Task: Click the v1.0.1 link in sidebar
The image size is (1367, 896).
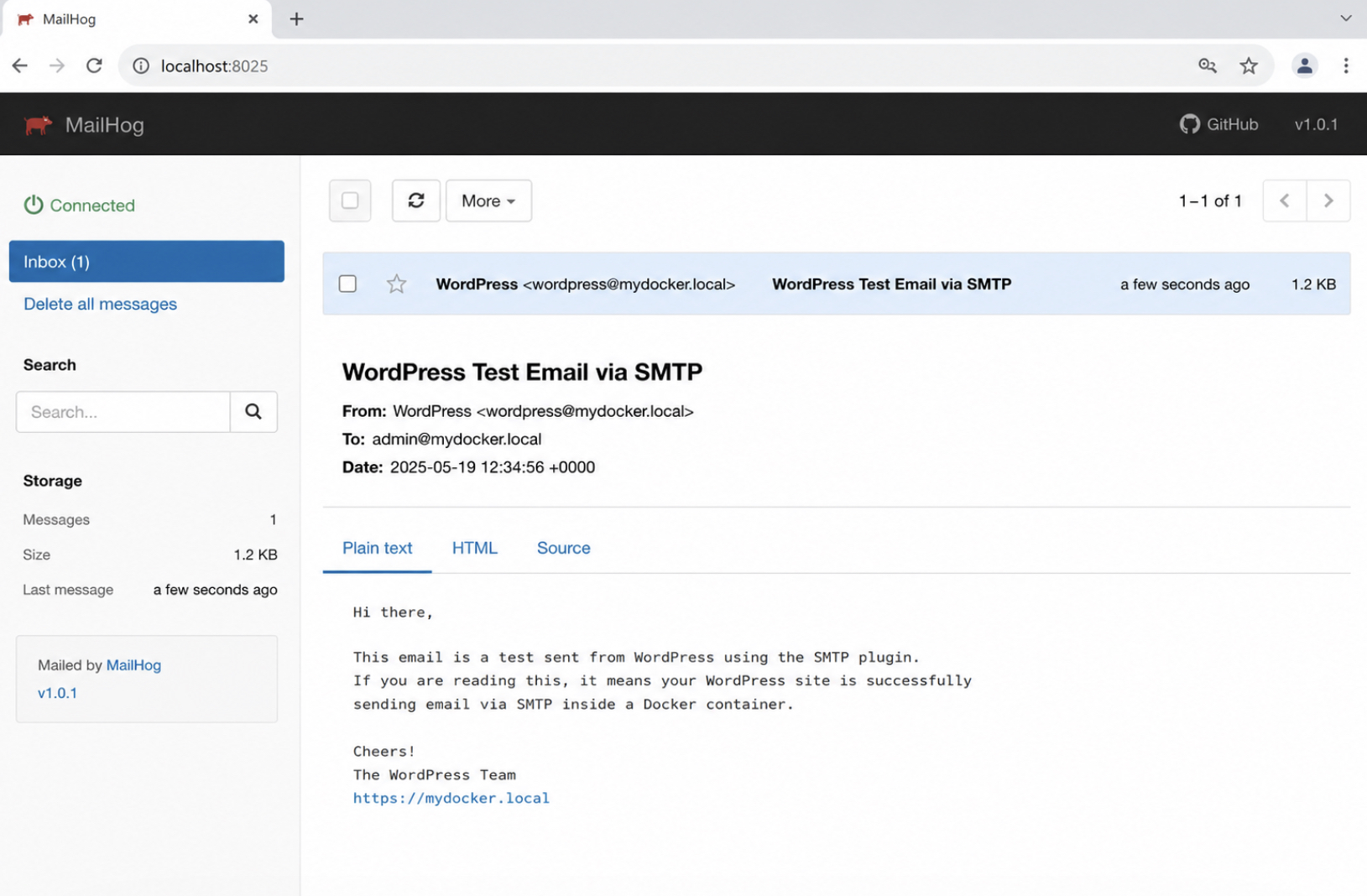Action: (57, 693)
